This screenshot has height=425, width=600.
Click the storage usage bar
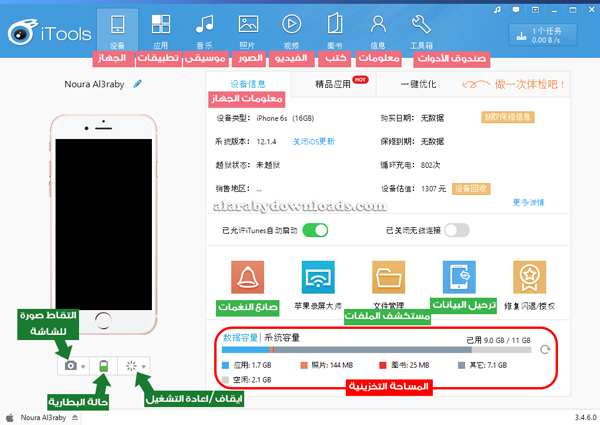(377, 350)
